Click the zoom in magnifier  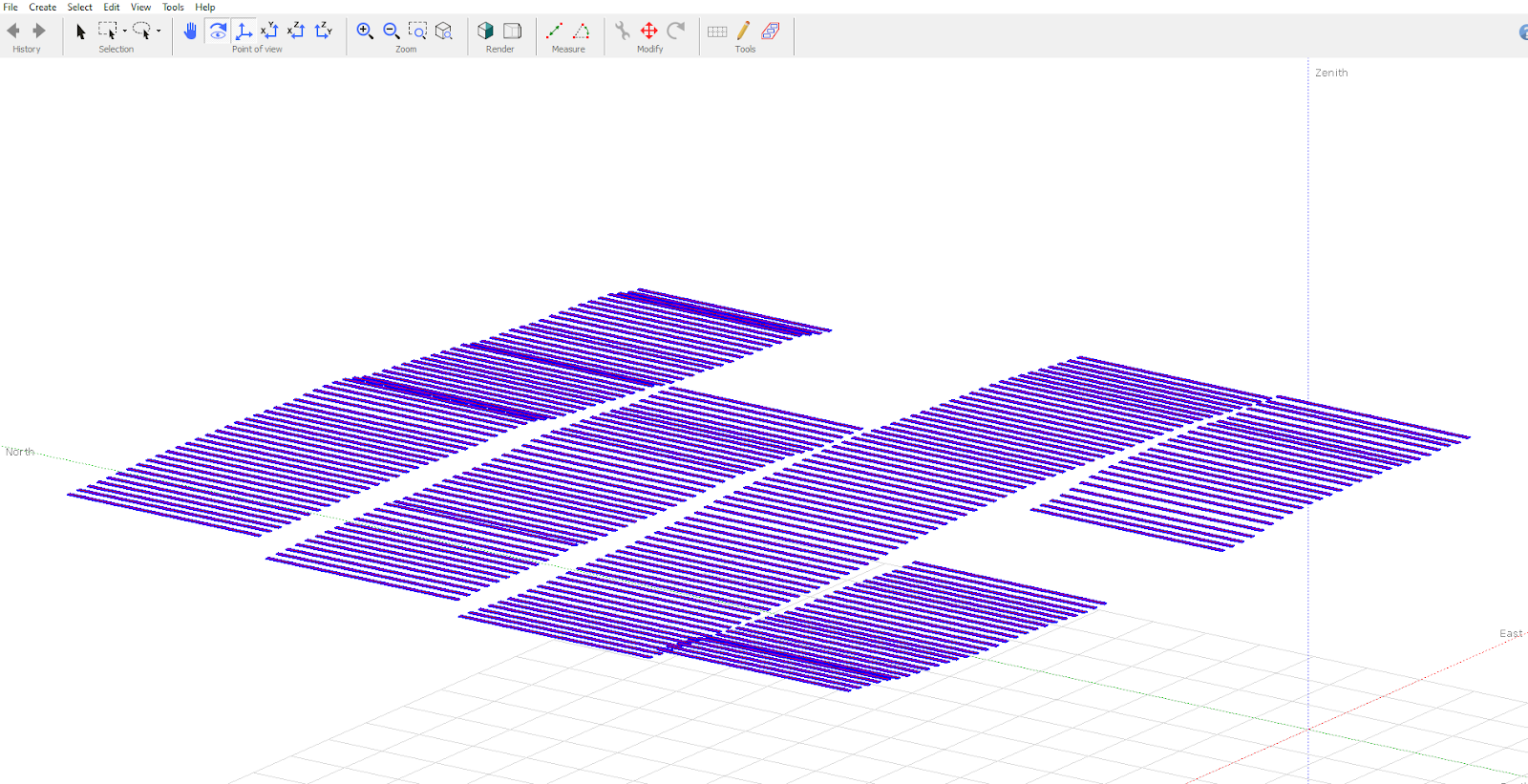[365, 31]
